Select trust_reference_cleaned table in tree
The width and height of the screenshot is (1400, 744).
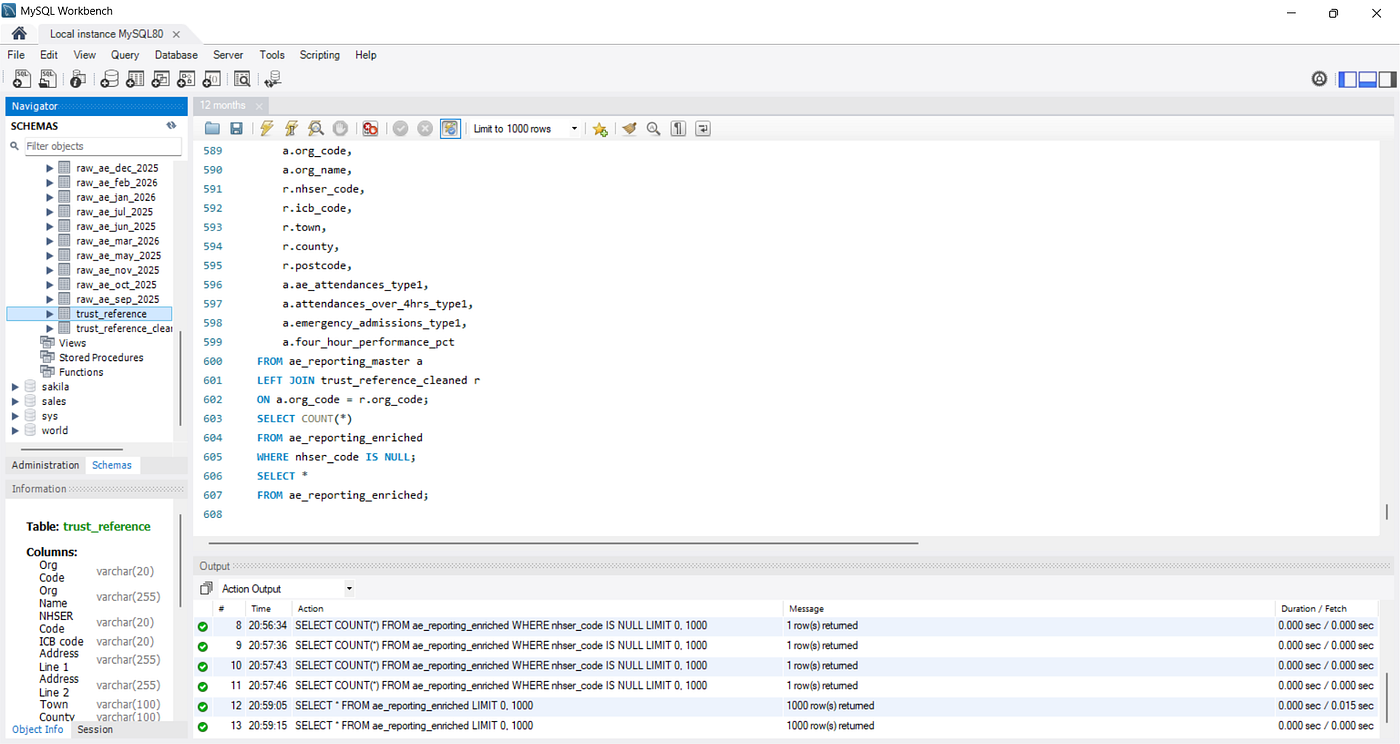tap(124, 328)
